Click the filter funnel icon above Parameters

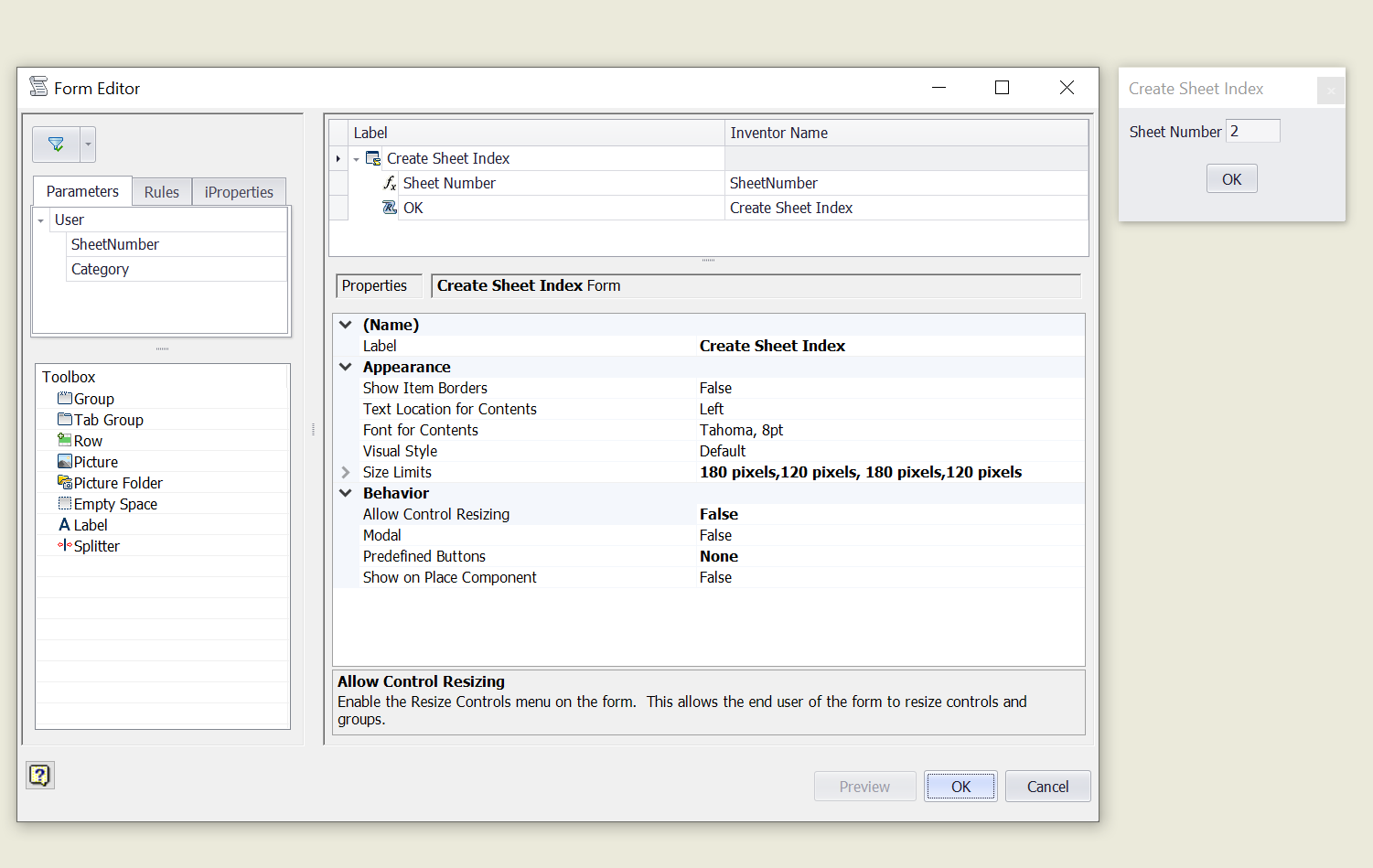coord(55,144)
